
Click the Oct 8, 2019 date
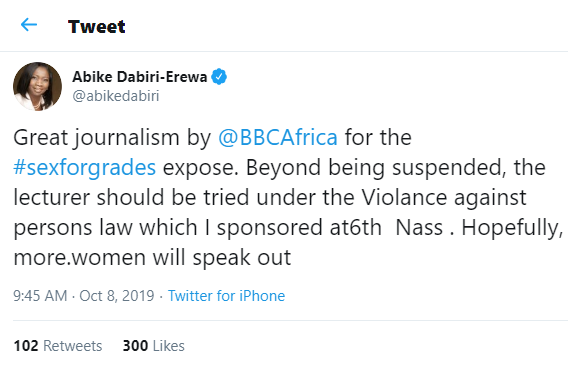117,296
